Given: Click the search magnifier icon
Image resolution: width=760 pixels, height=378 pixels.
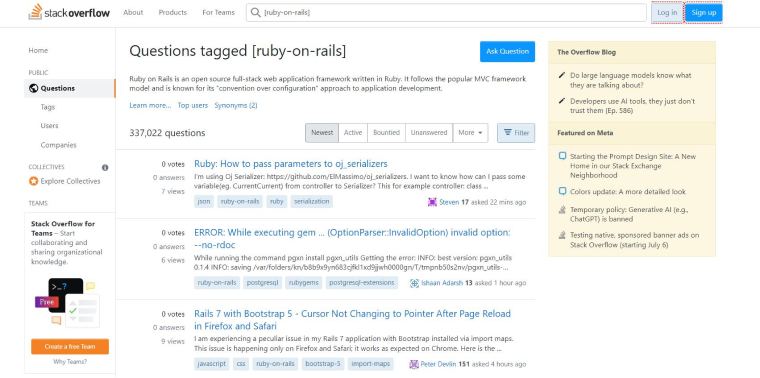Looking at the screenshot, I should tap(255, 13).
